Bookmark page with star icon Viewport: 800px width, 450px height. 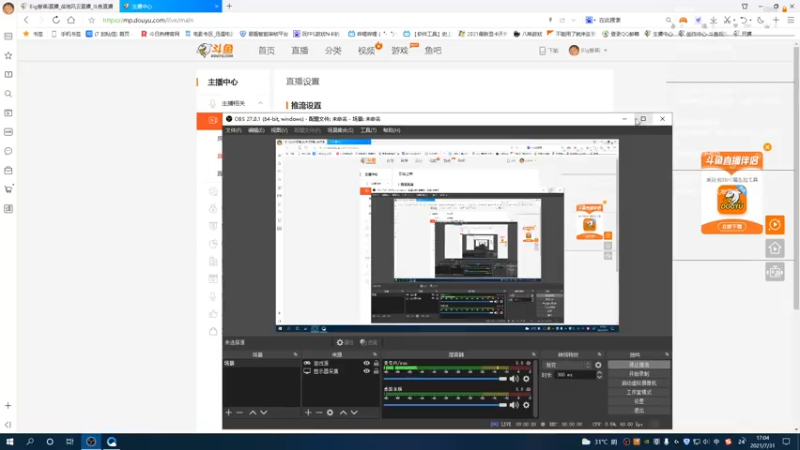tap(91, 20)
